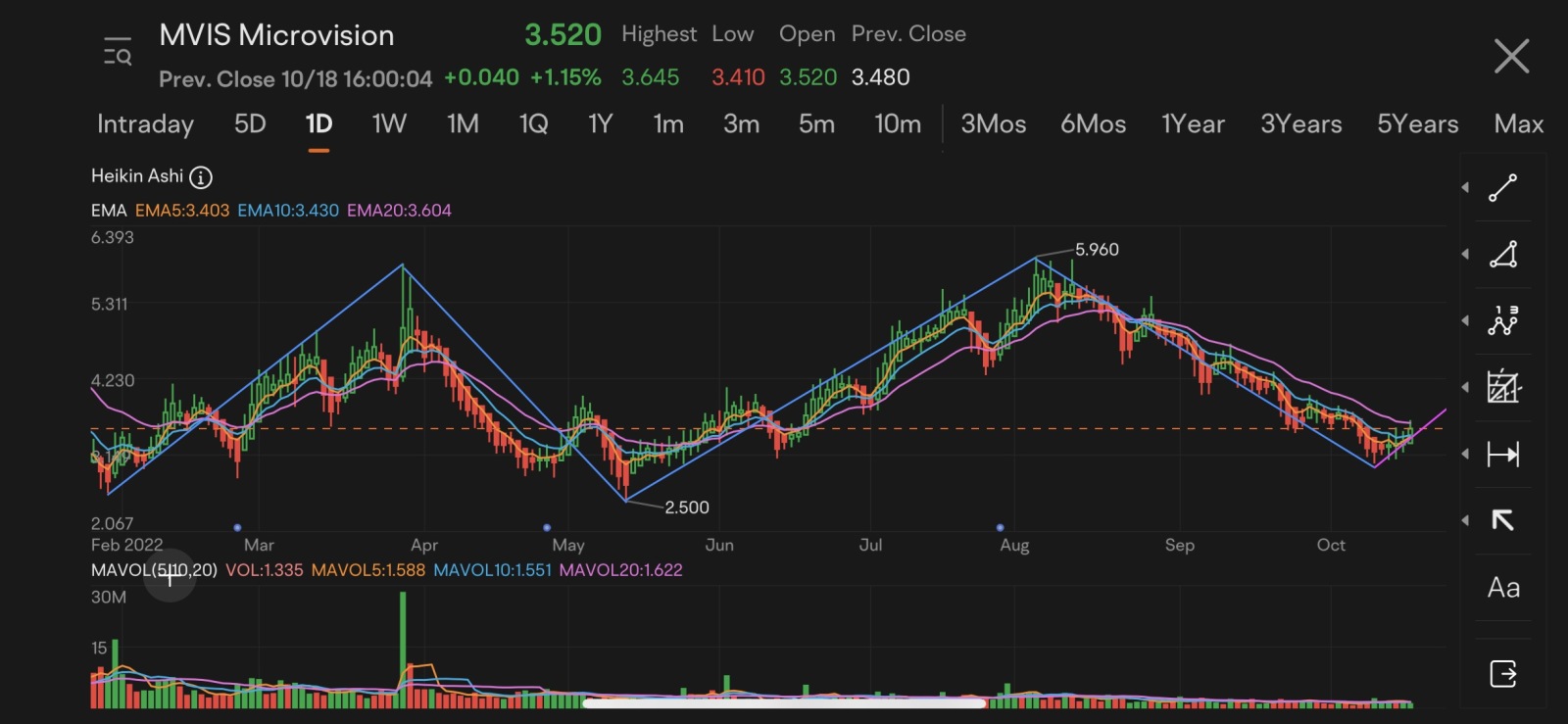Set chart range to 3Years

(1300, 123)
